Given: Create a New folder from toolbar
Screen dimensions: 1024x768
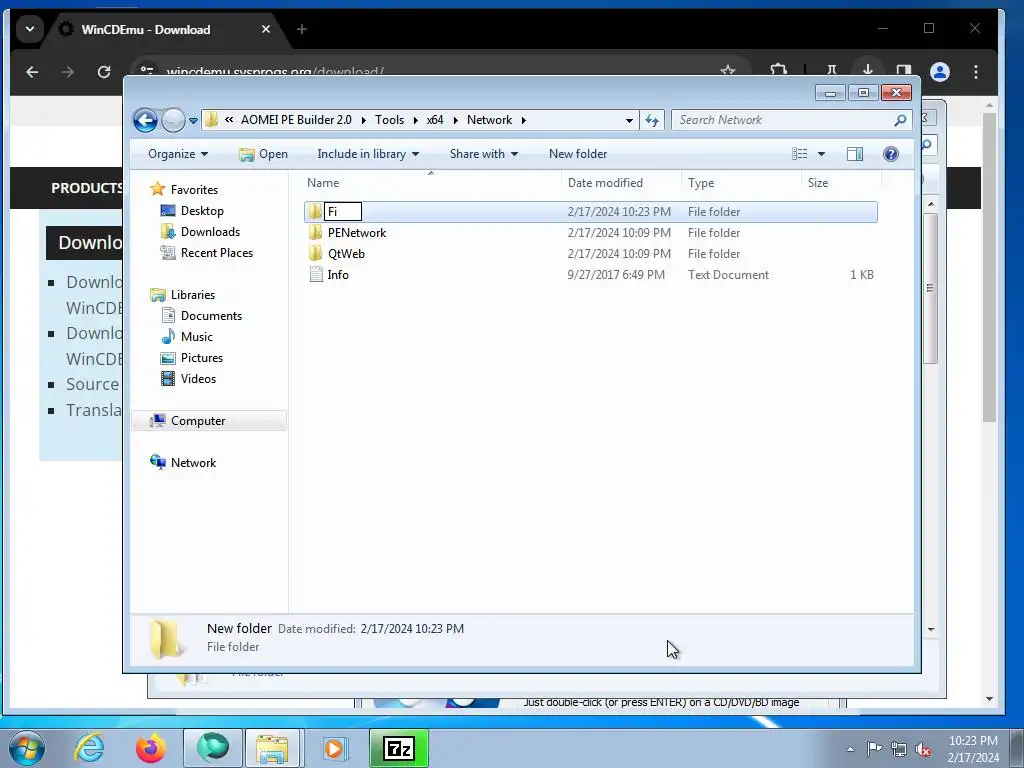Looking at the screenshot, I should [x=578, y=154].
